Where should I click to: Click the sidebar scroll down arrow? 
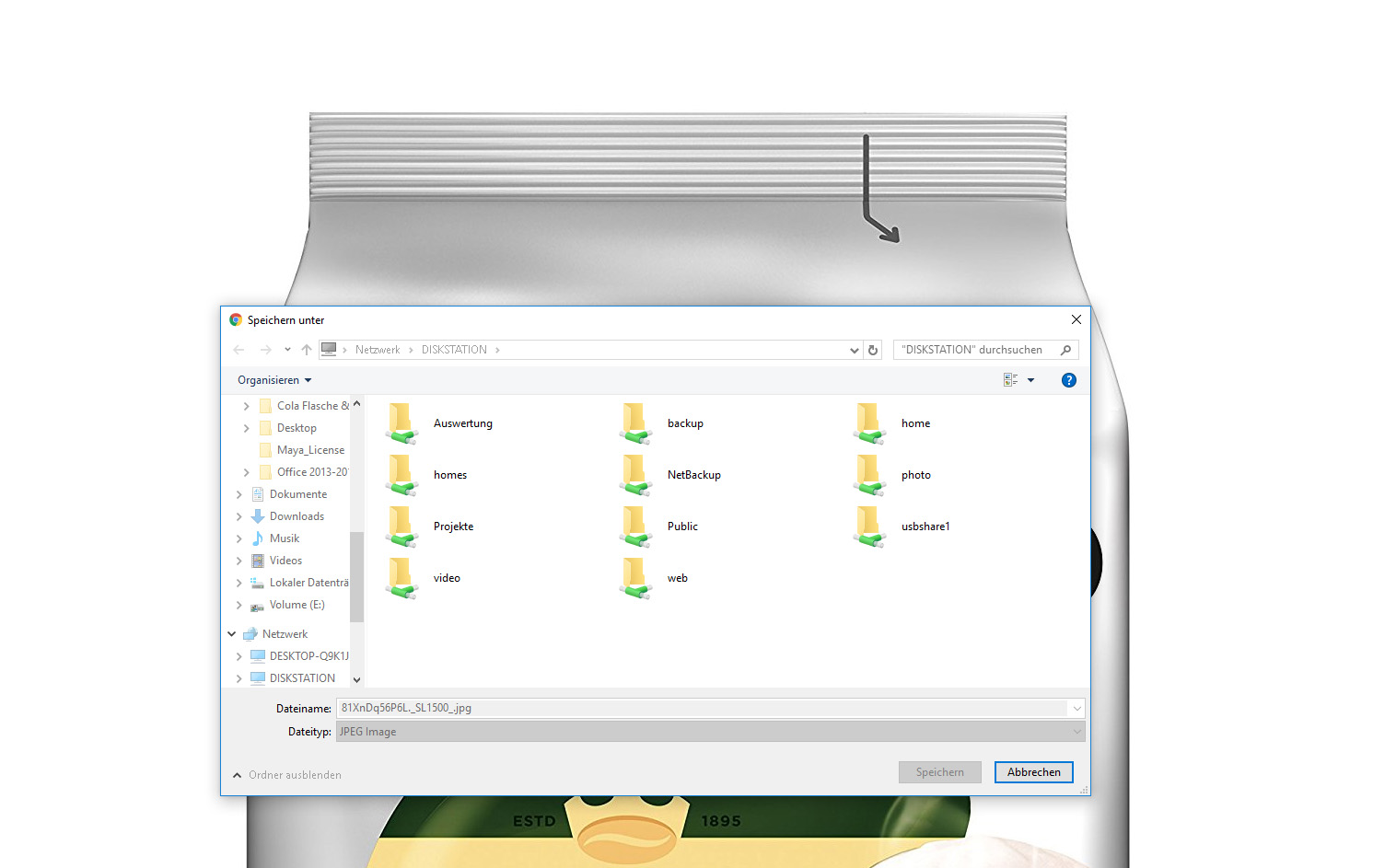(356, 680)
